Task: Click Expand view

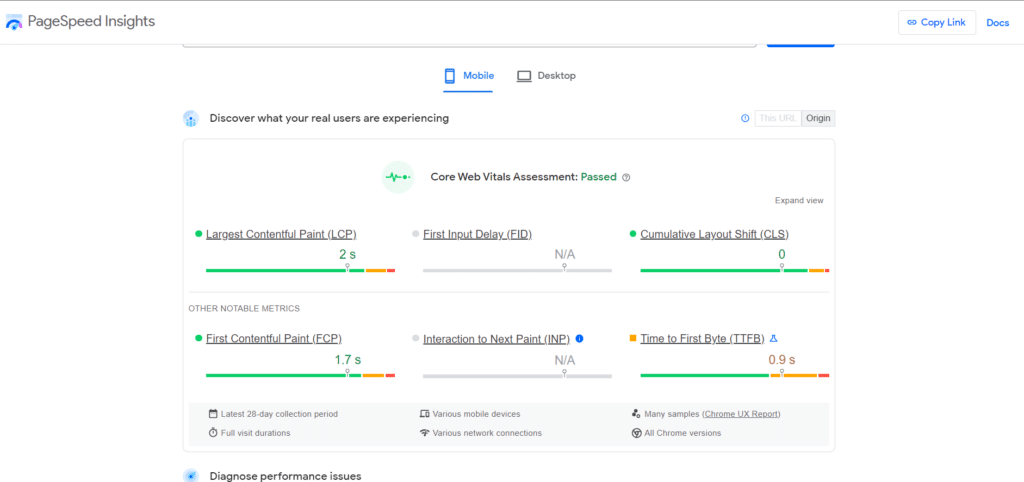Action: click(x=799, y=201)
